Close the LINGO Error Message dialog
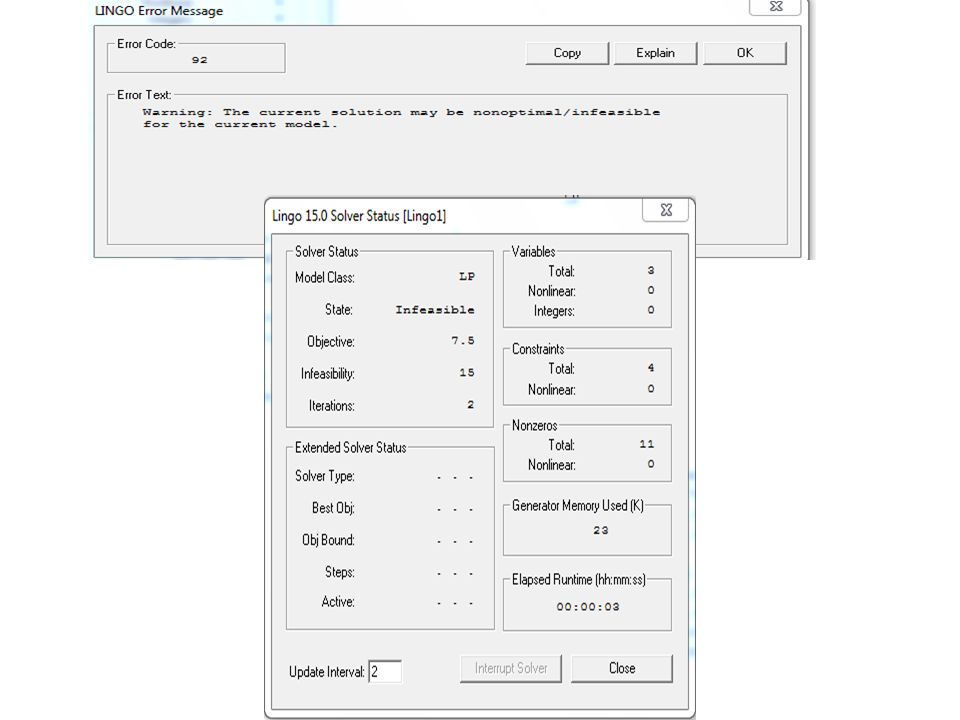Image resolution: width=960 pixels, height=720 pixels. (776, 6)
